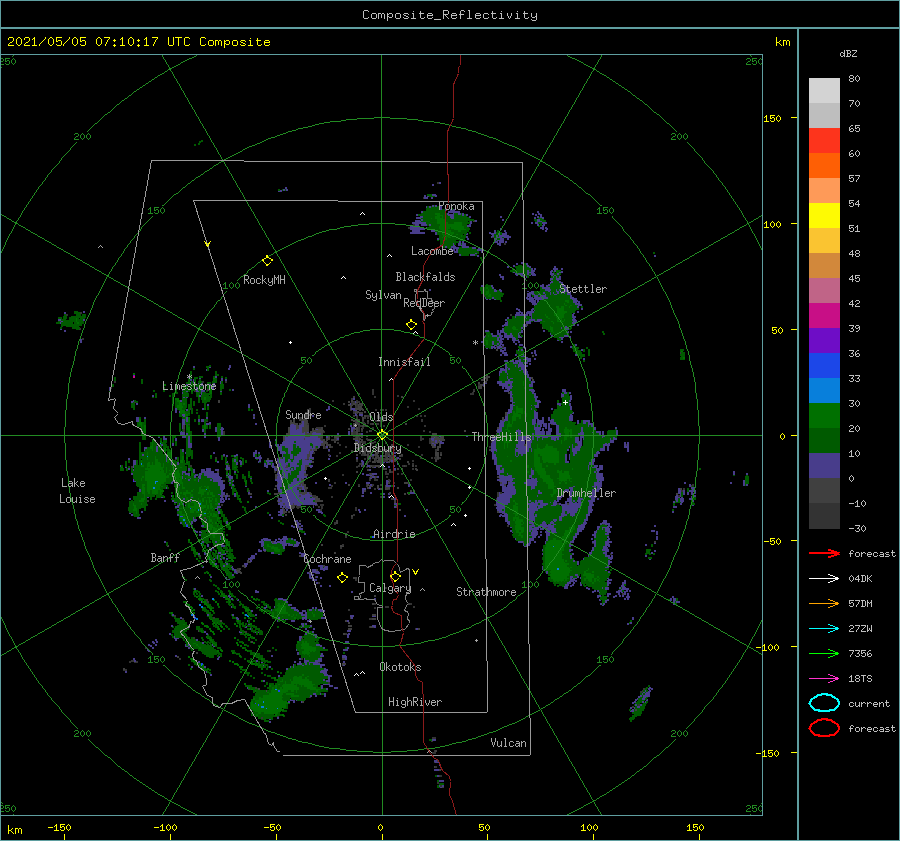Click the Calgary city label
The width and height of the screenshot is (900, 841).
click(390, 588)
